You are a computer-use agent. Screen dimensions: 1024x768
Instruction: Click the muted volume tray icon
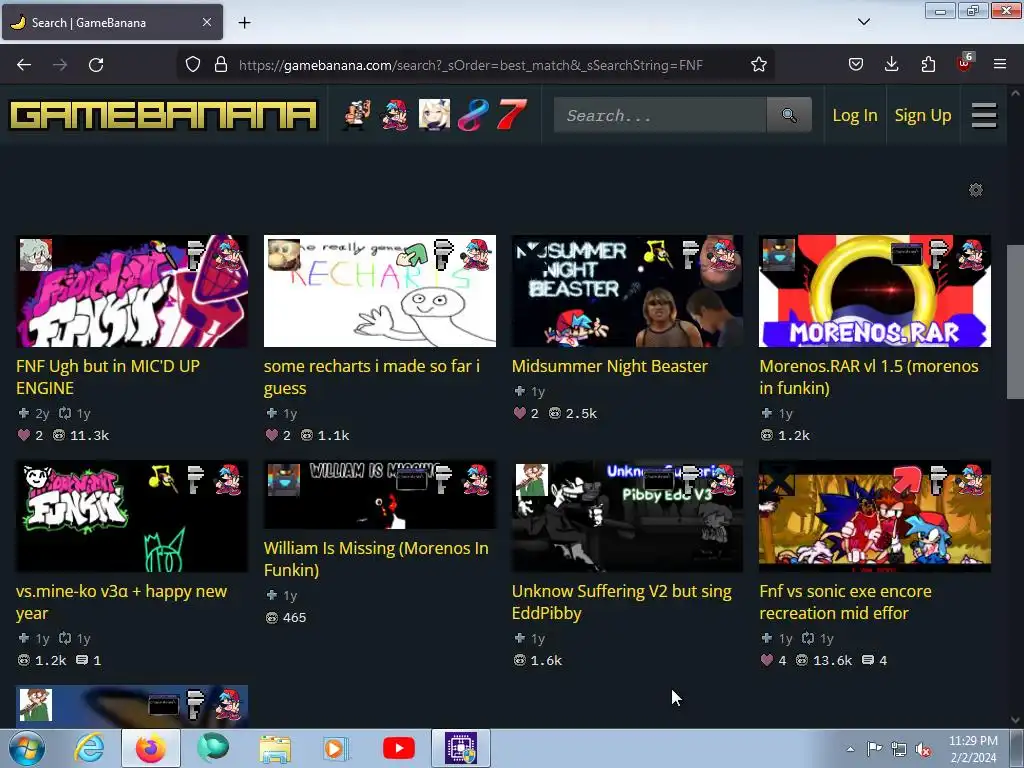coord(923,749)
